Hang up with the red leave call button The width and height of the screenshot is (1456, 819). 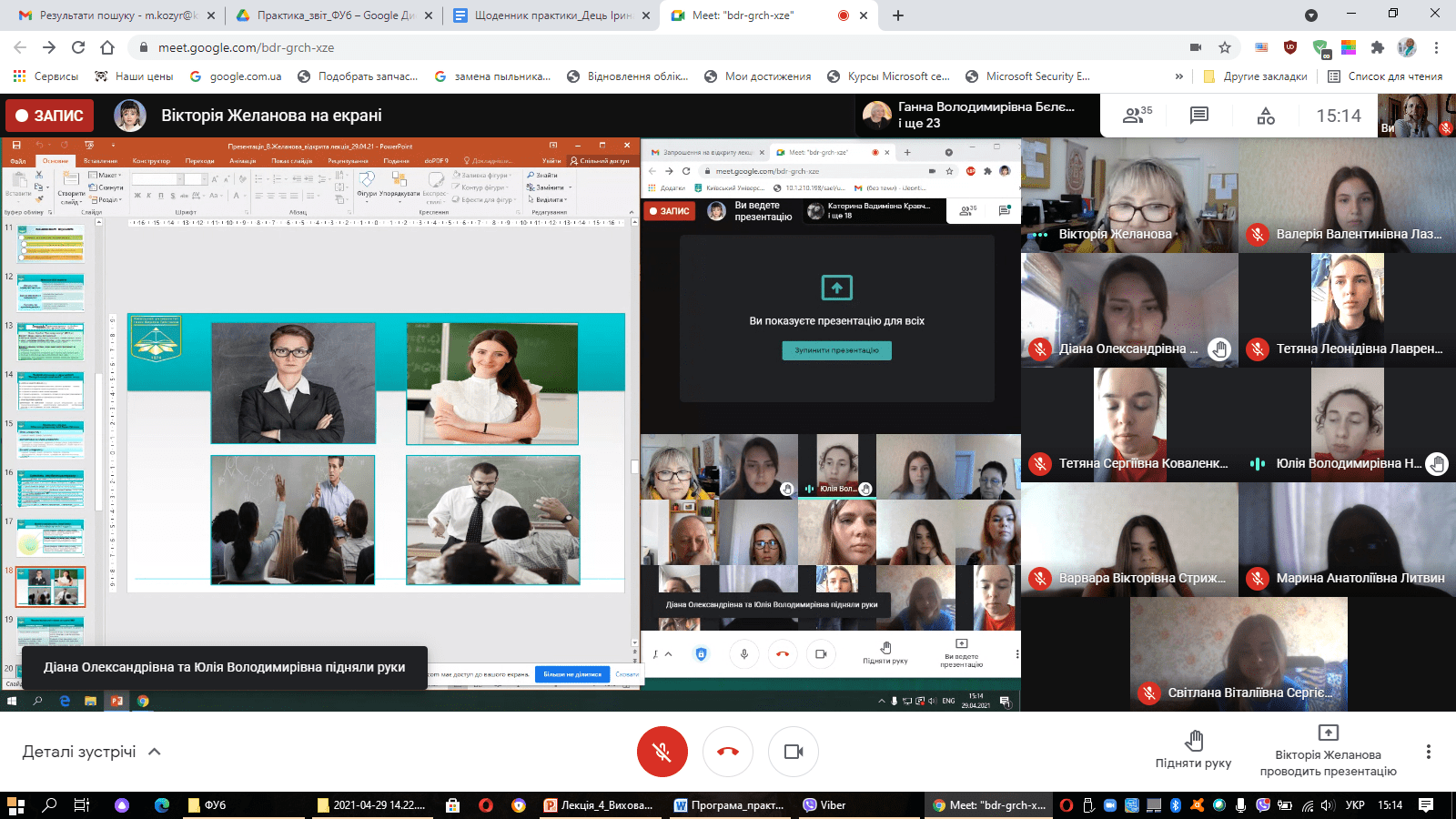727,752
